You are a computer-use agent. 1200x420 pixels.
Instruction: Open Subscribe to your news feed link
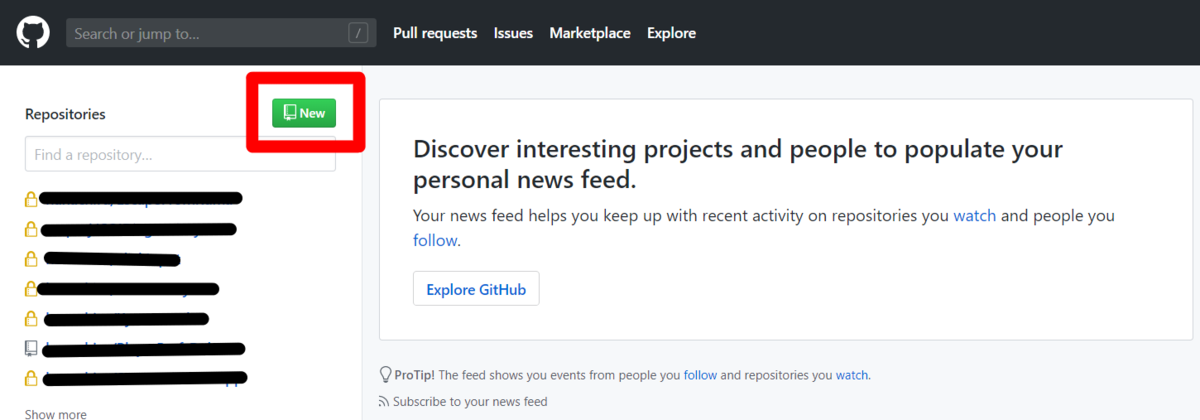coord(470,402)
